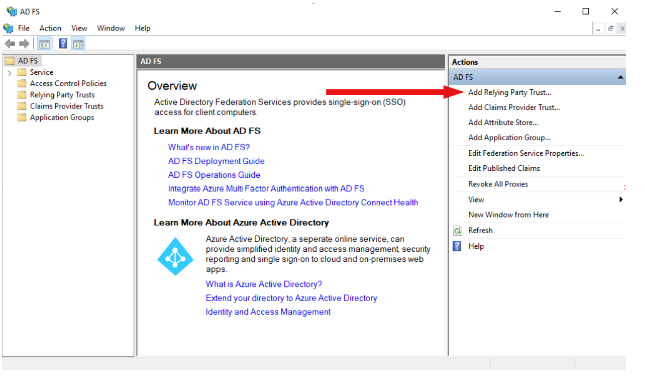The height and width of the screenshot is (376, 645).
Task: Open Extend your directory to Azure link
Action: click(x=291, y=298)
